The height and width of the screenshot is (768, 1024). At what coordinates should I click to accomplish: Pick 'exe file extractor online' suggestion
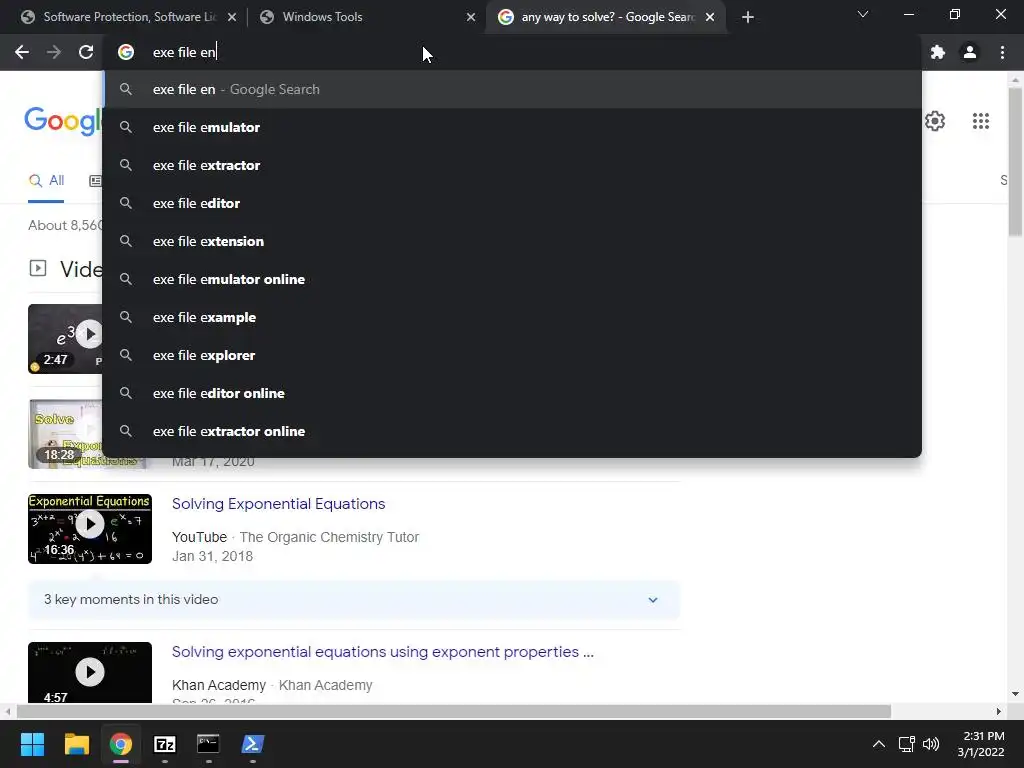(512, 431)
